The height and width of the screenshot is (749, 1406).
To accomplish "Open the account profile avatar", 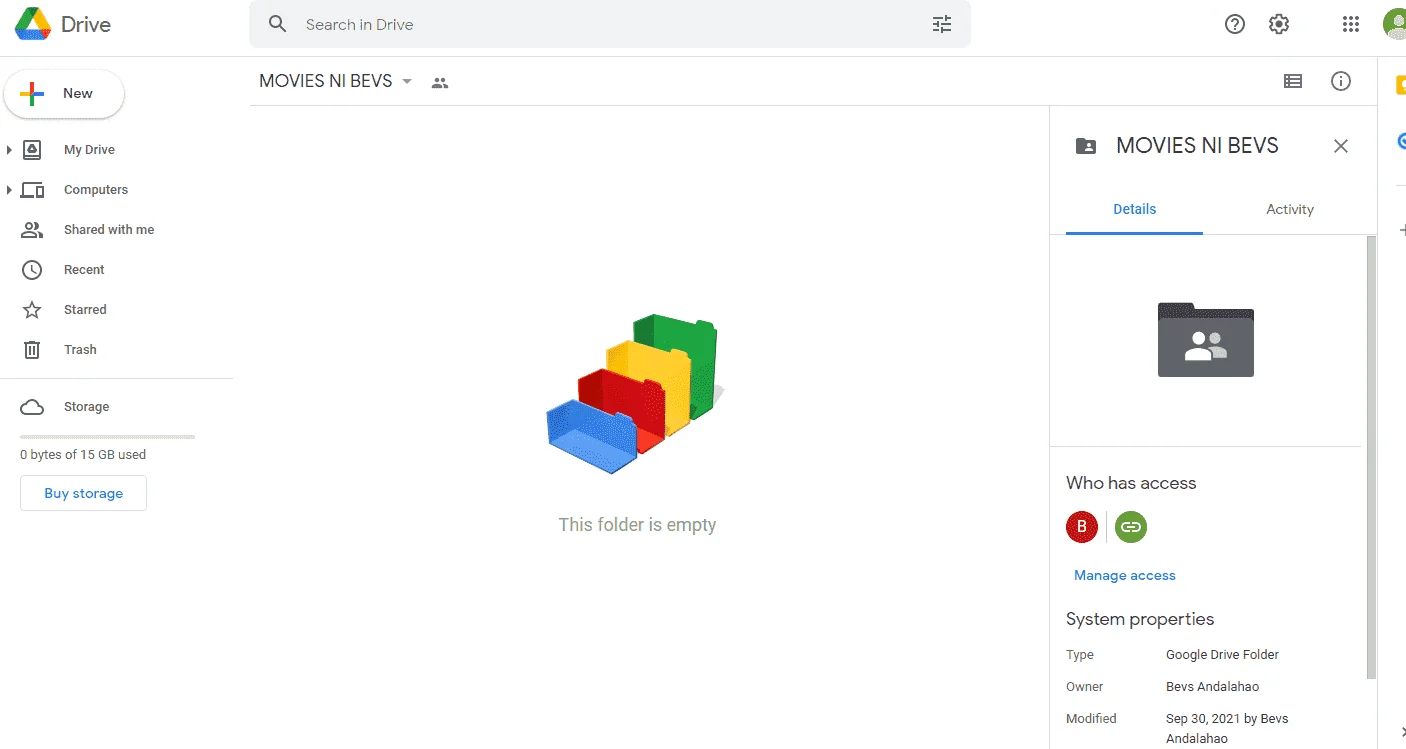I will (1395, 25).
